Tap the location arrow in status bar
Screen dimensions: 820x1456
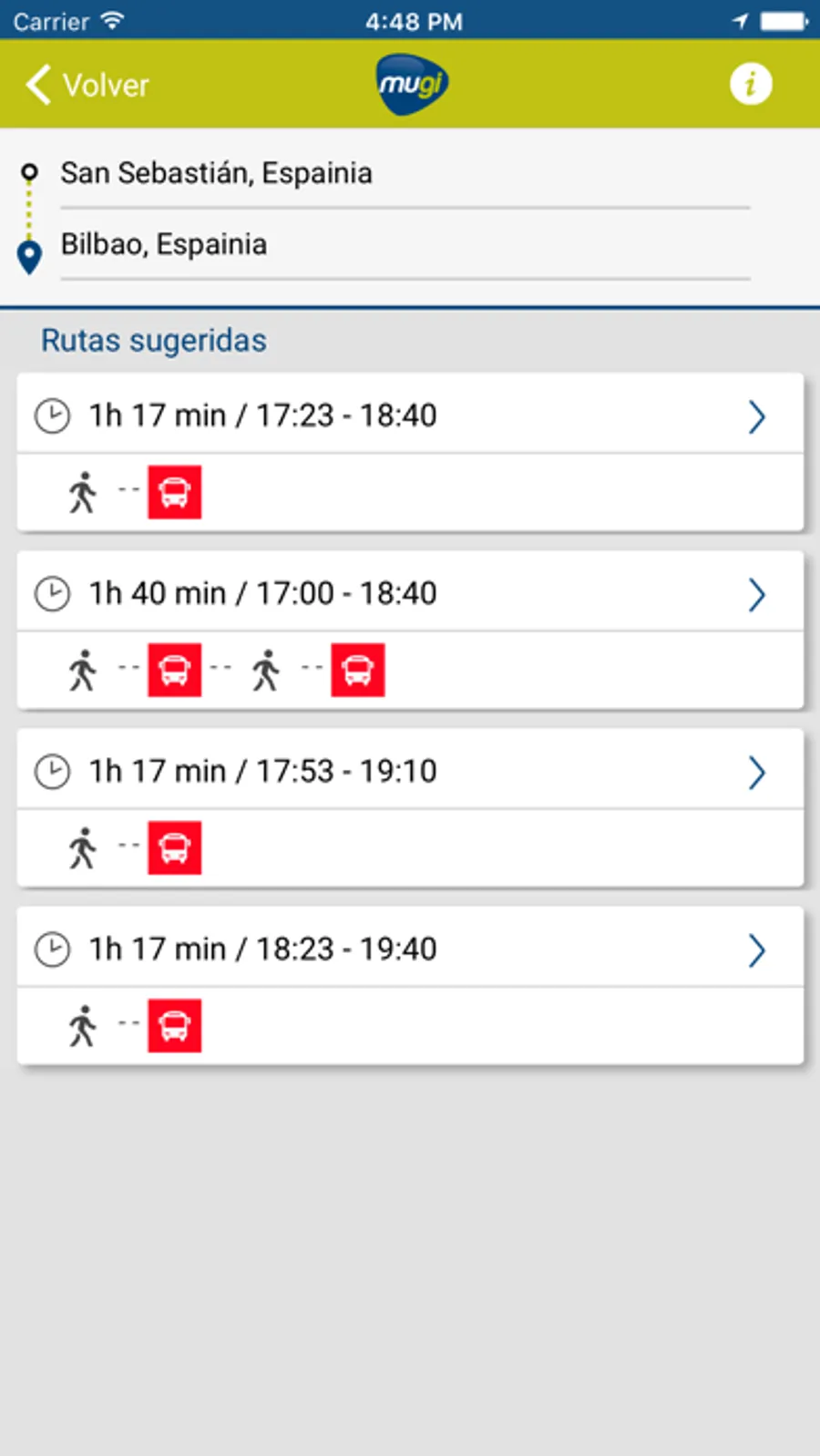coord(741,20)
